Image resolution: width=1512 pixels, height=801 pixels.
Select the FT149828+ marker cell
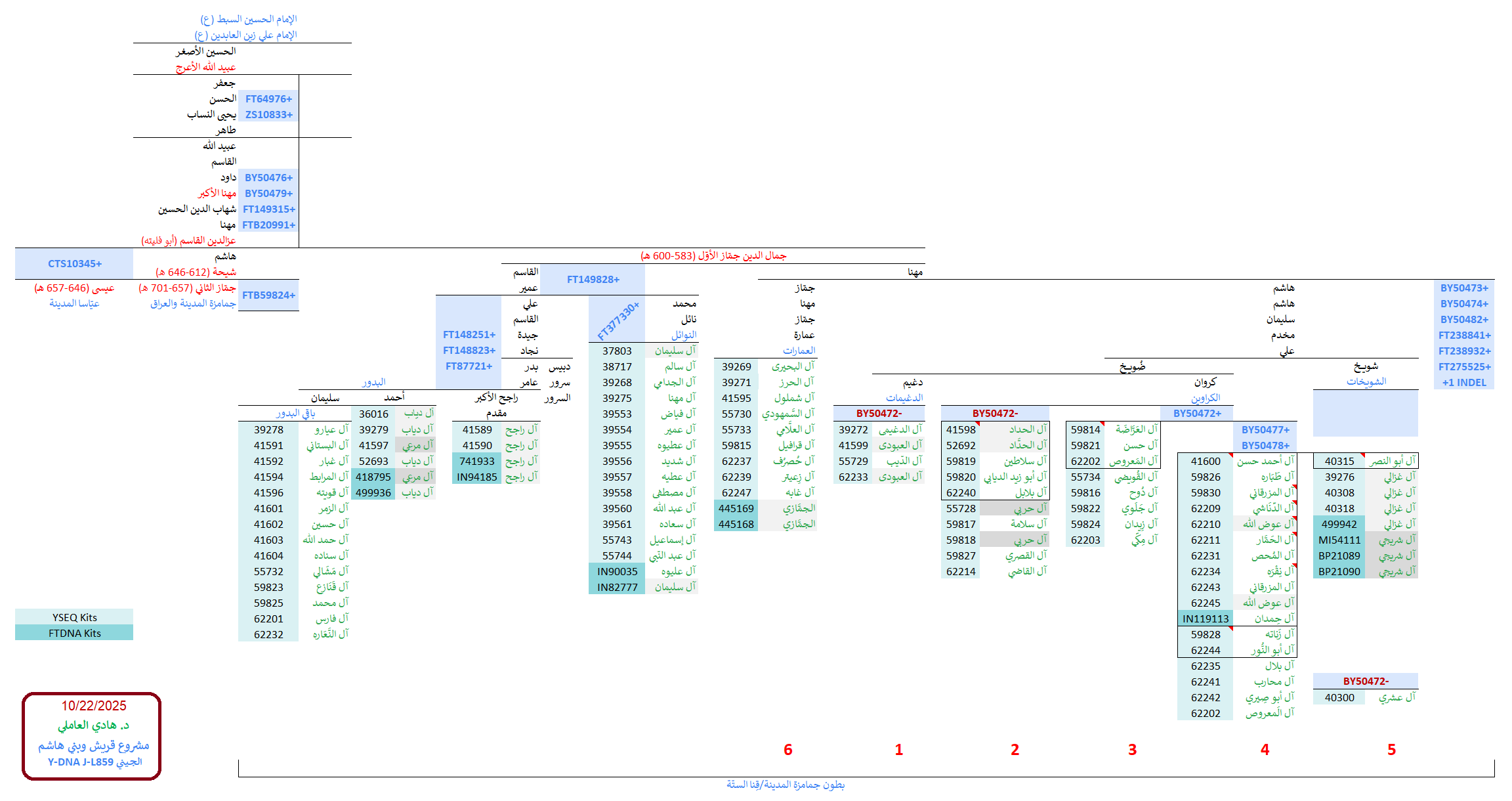point(593,280)
